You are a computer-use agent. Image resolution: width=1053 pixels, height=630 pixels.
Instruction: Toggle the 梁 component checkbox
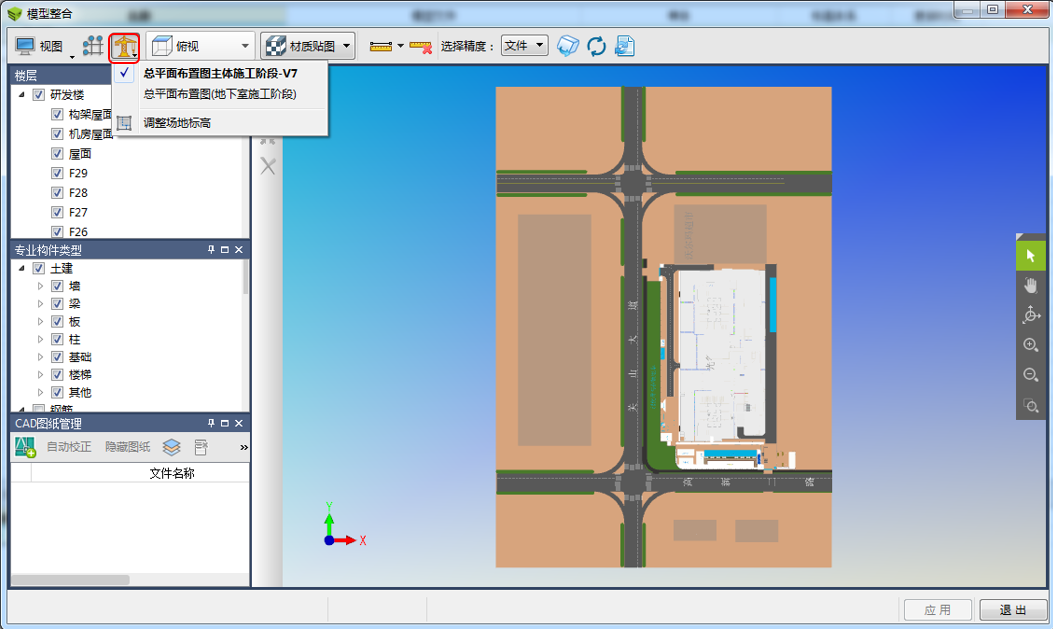pos(57,304)
